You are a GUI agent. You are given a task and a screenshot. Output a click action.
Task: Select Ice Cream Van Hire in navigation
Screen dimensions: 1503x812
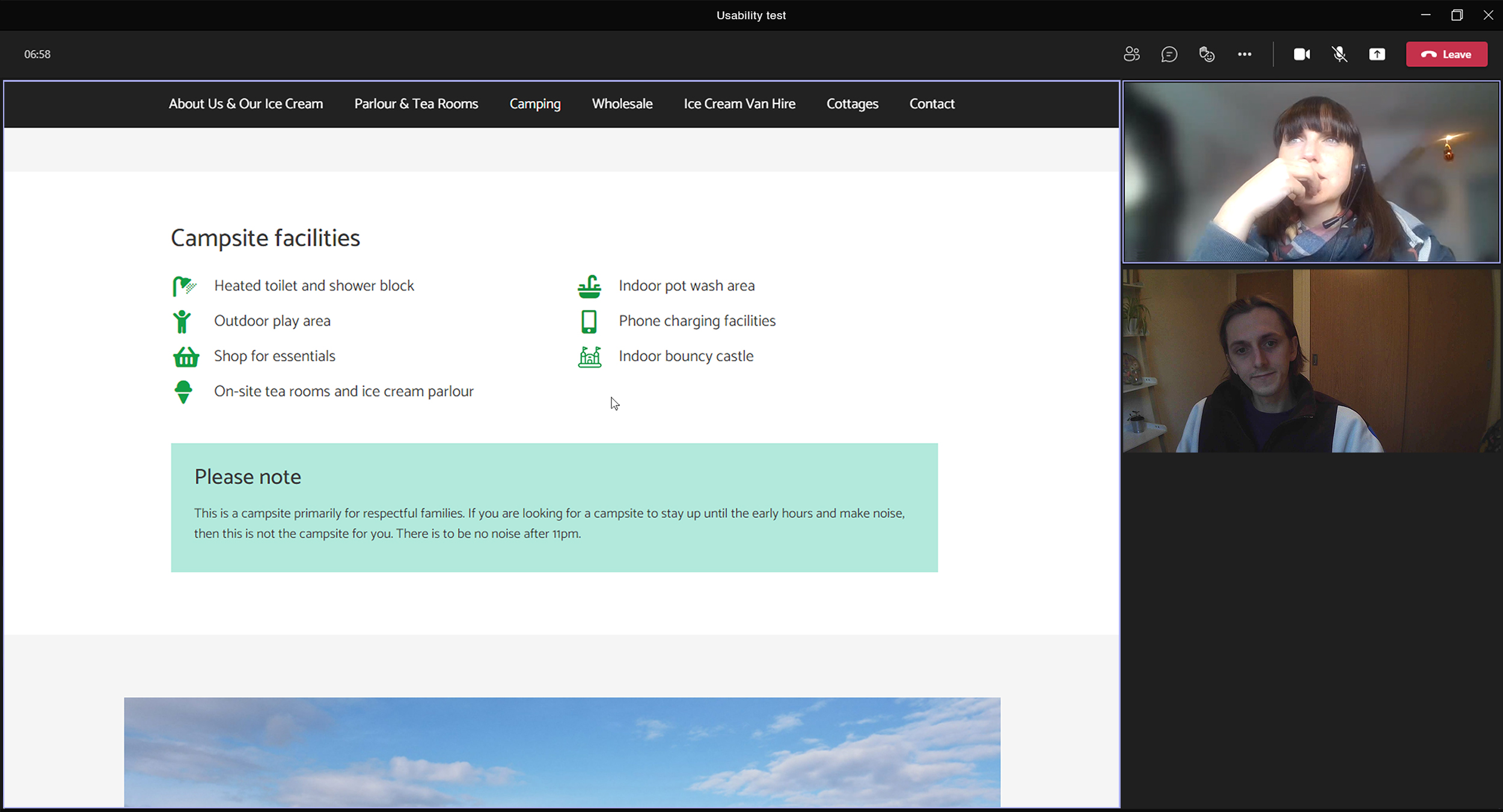(x=739, y=103)
